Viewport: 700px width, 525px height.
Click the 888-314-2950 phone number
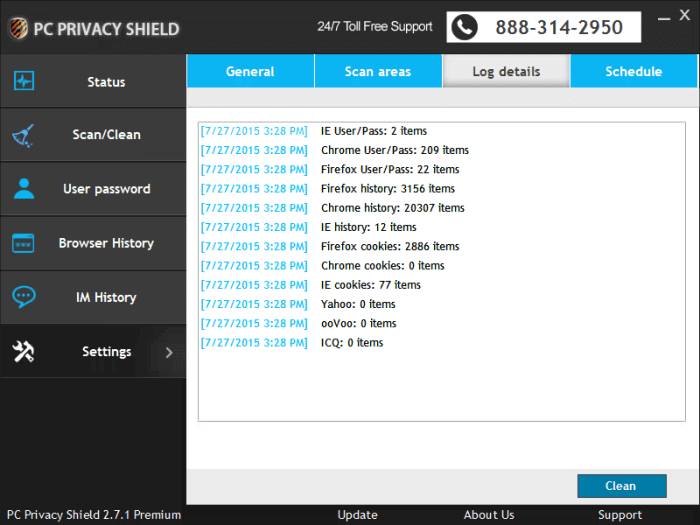pos(559,27)
